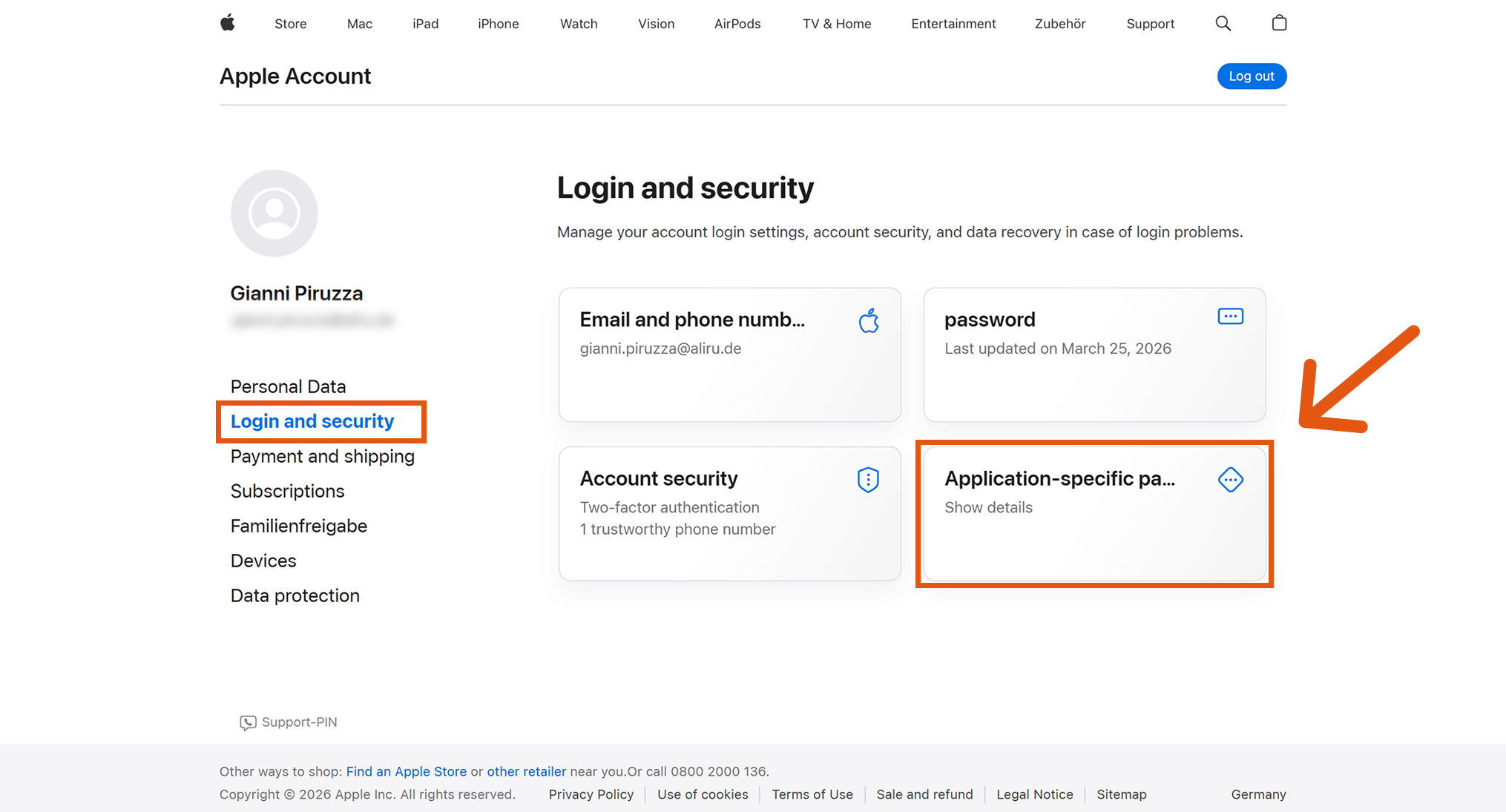Open Subscriptions in the sidebar
The image size is (1506, 812).
tap(287, 491)
